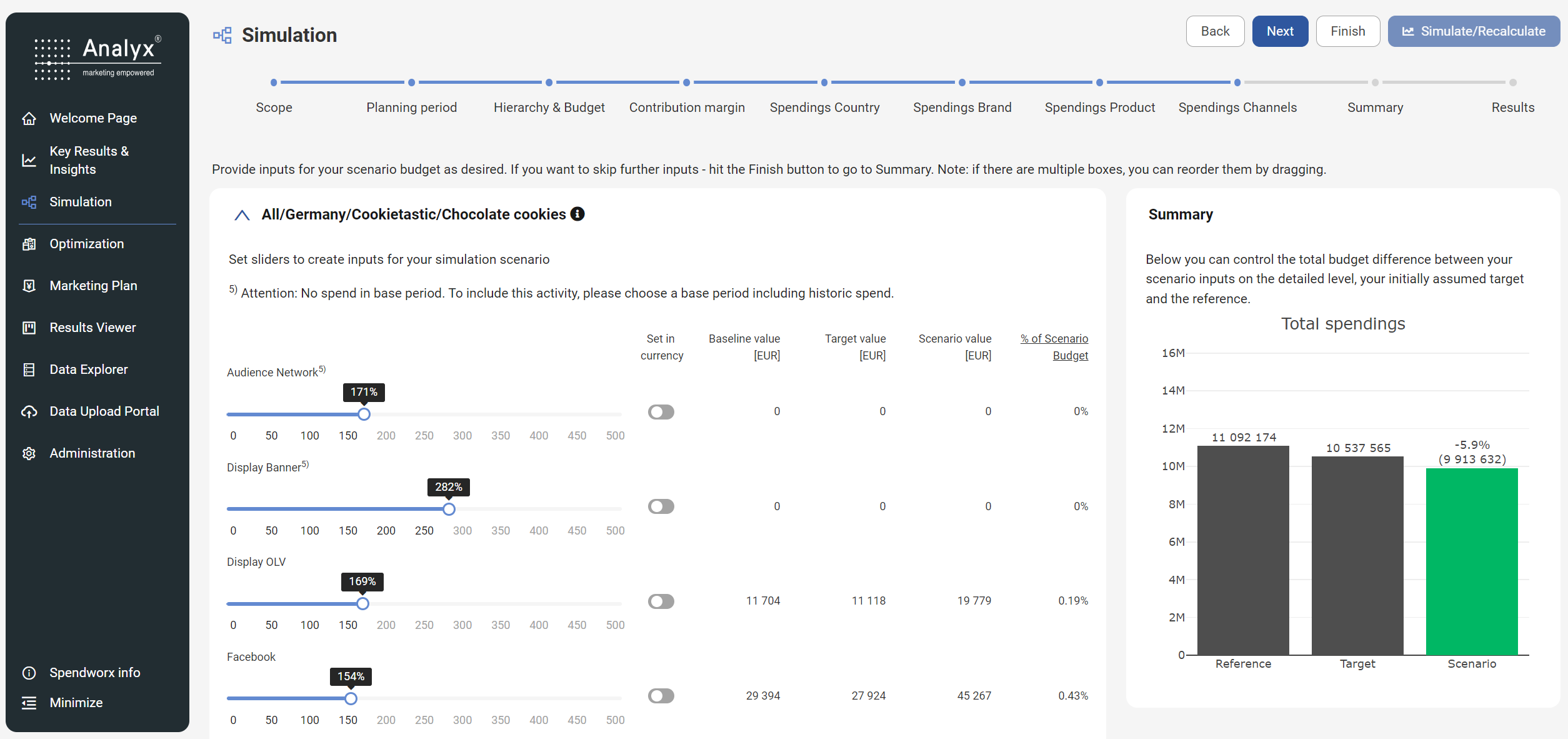Open Data Upload Portal cloud icon
This screenshot has width=1568, height=739.
tap(29, 411)
